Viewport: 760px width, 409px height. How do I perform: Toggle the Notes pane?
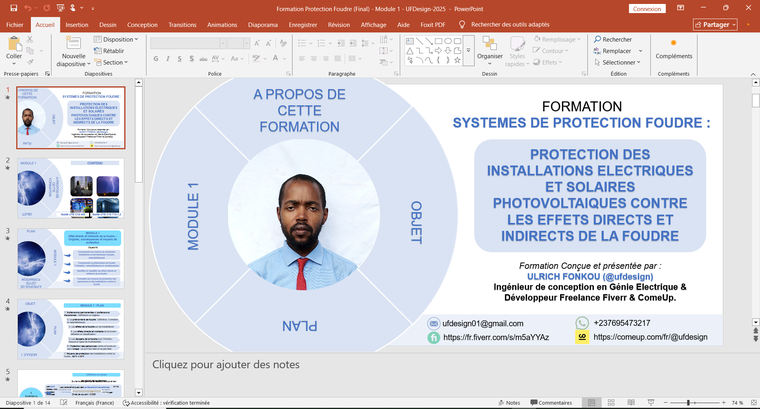coord(508,402)
